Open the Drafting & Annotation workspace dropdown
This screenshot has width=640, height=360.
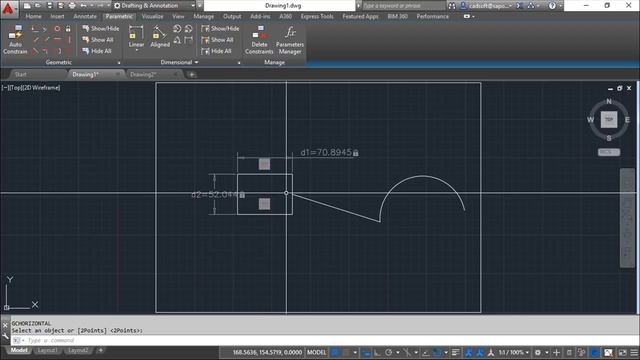pos(193,6)
